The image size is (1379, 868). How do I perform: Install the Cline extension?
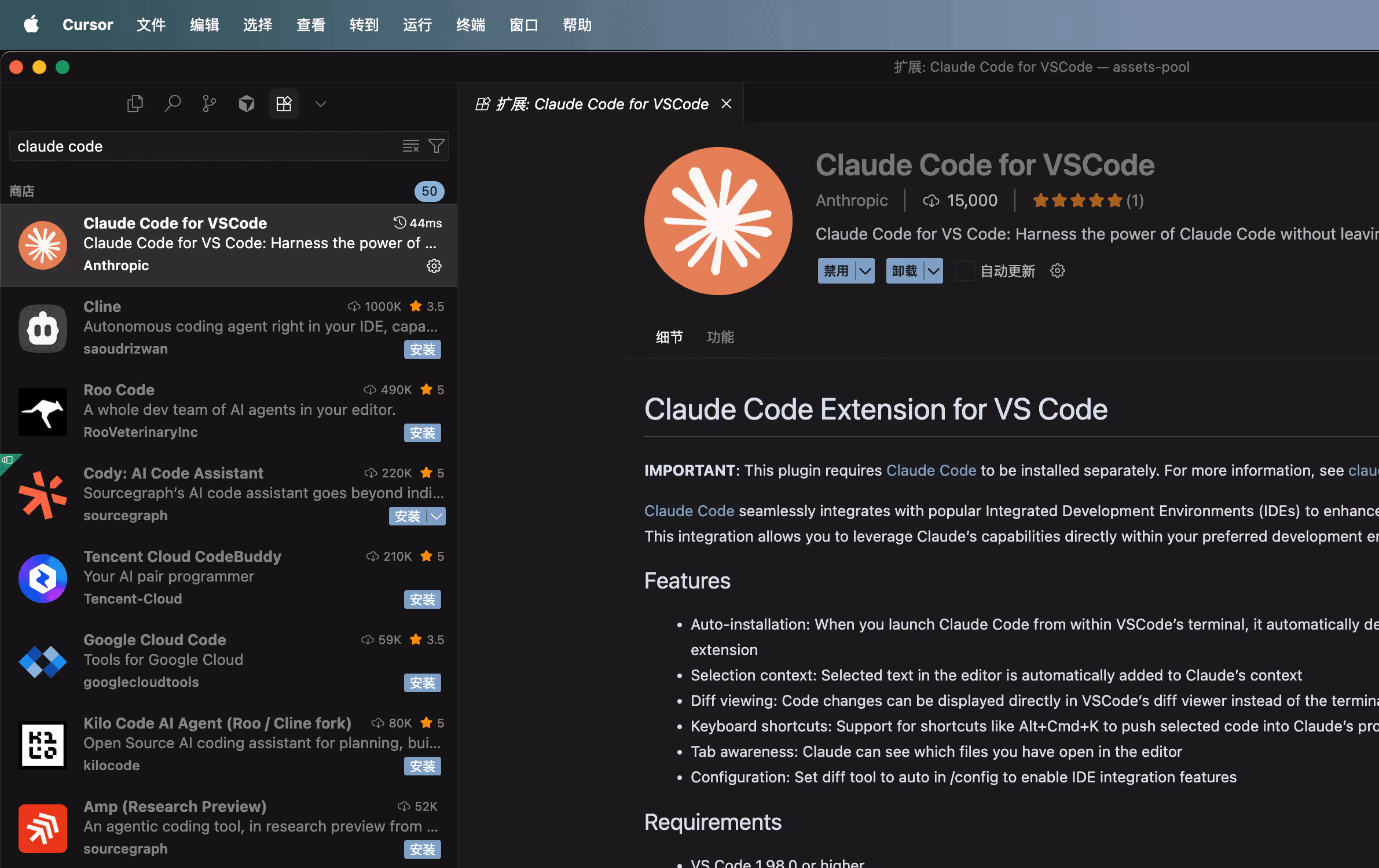pos(422,350)
